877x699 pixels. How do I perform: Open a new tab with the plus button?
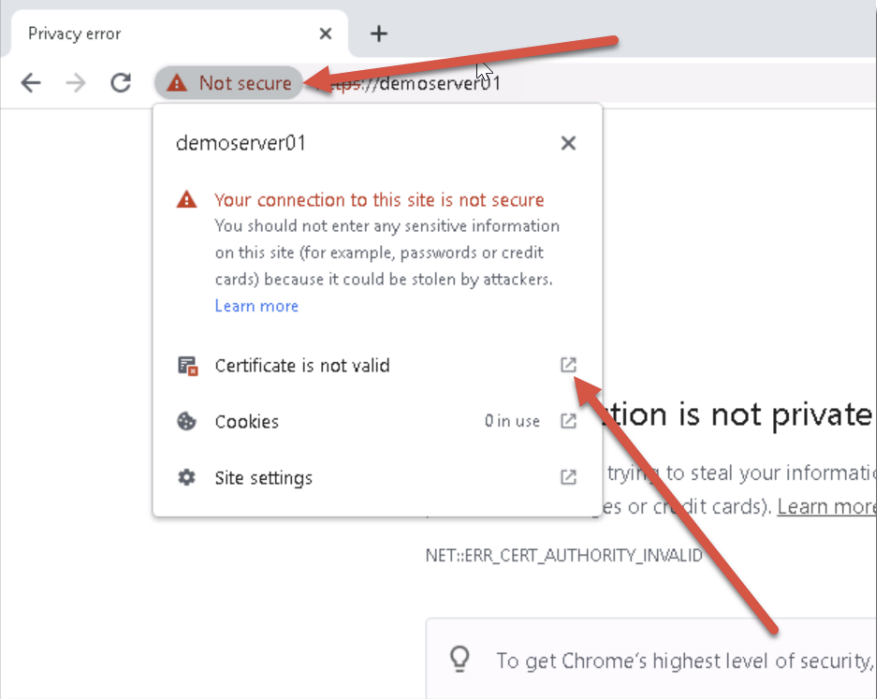tap(379, 34)
